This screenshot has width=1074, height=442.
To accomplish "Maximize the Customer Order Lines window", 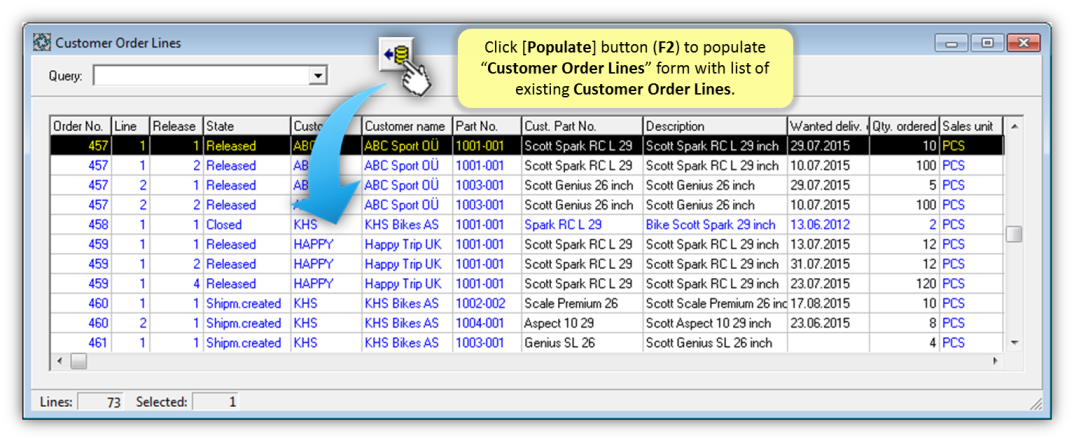I will (987, 43).
